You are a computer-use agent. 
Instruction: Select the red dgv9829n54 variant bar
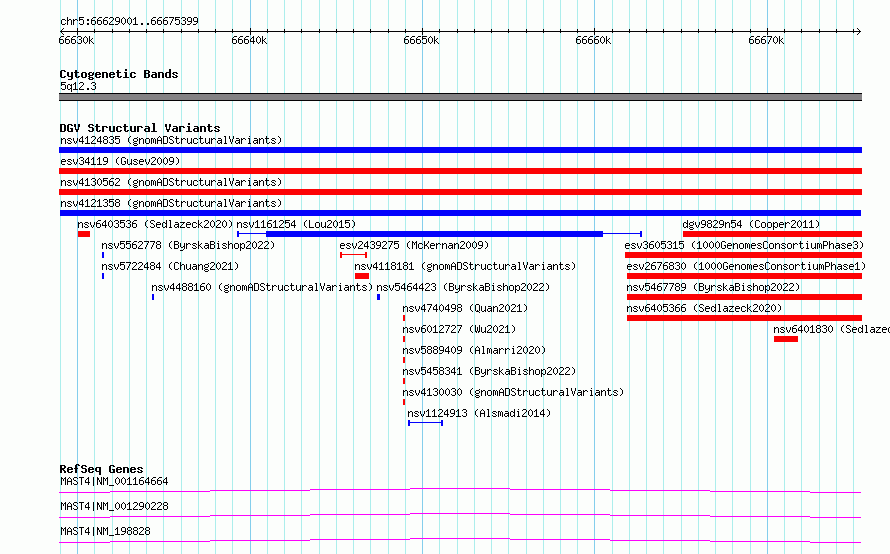(x=773, y=234)
